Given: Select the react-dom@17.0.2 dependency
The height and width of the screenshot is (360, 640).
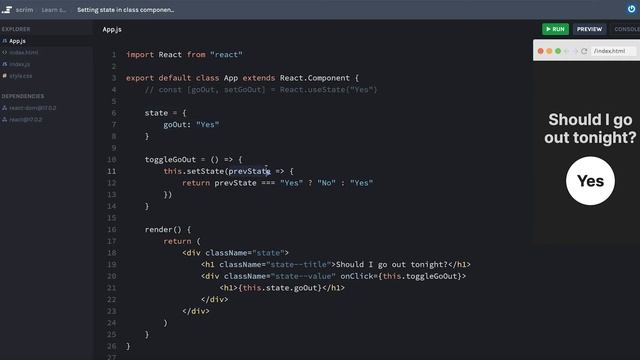Looking at the screenshot, I should pos(33,108).
